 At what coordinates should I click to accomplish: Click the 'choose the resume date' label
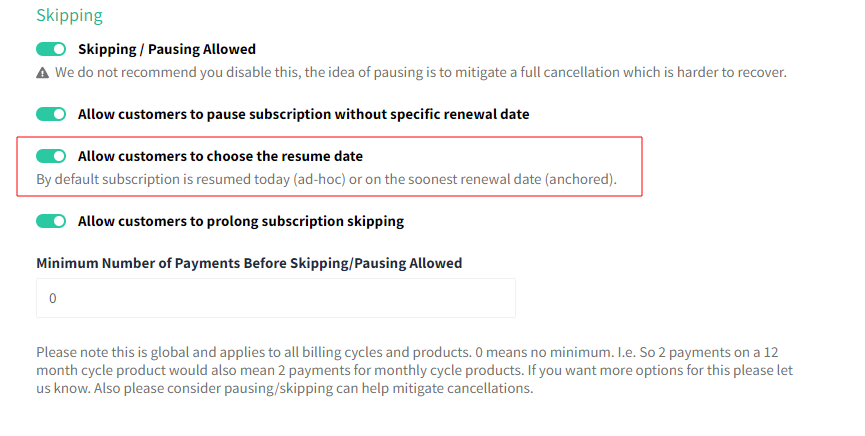[x=220, y=156]
